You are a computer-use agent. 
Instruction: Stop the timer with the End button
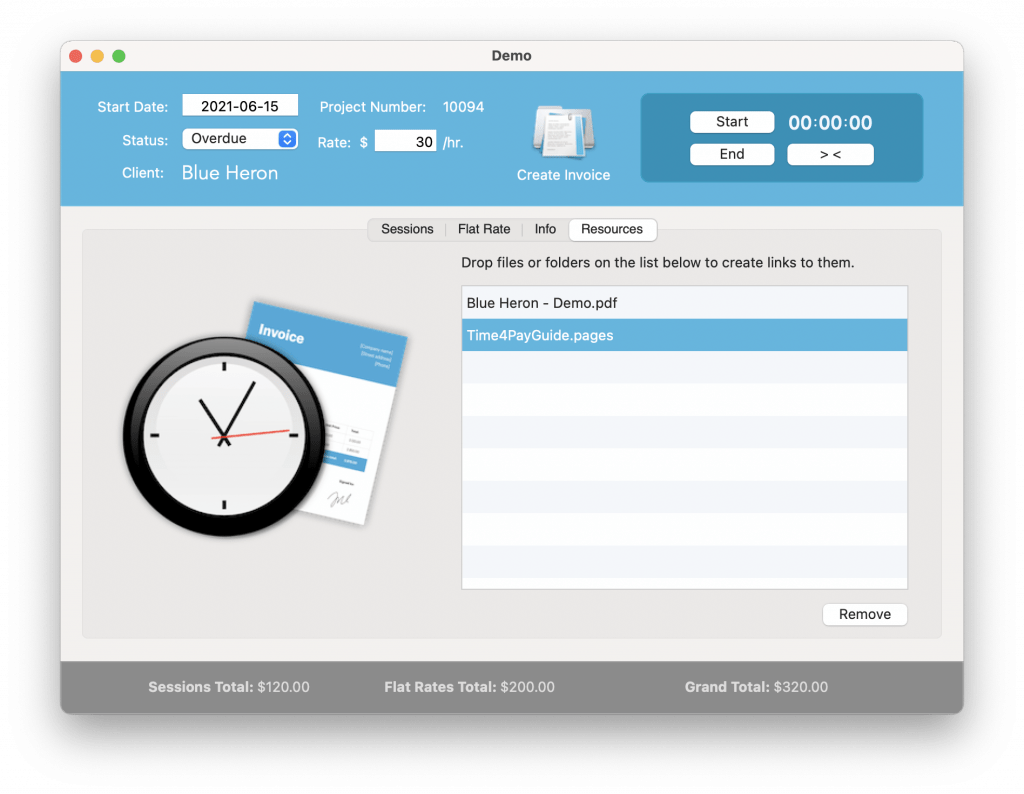731,154
